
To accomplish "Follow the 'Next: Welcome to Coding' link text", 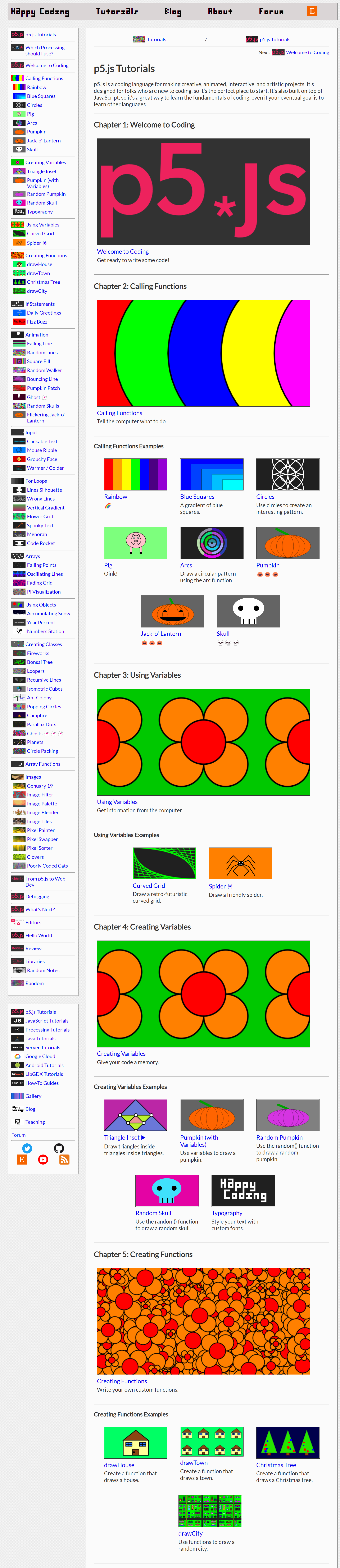I will [308, 52].
